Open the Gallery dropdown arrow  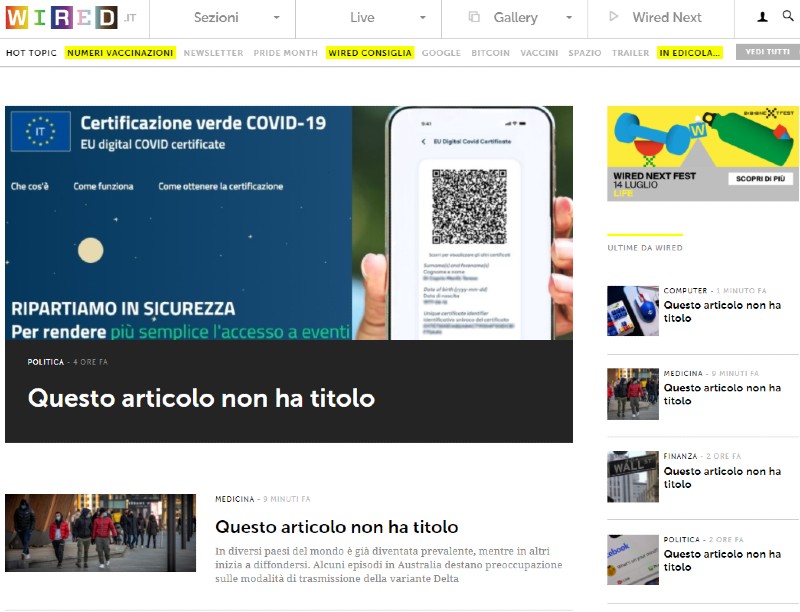tap(569, 18)
